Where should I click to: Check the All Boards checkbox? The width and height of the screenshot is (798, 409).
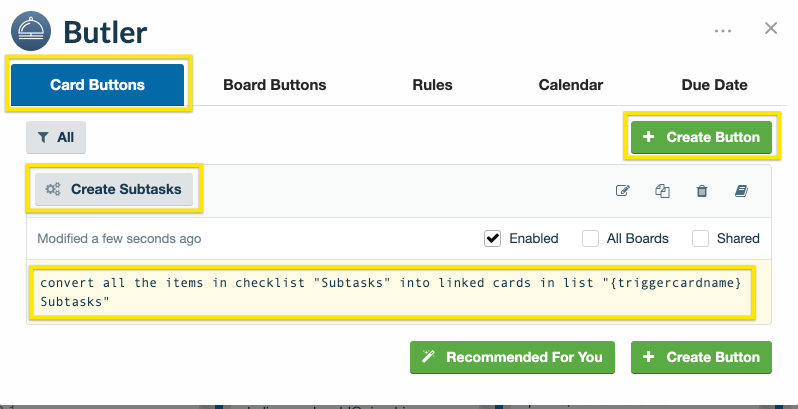tap(590, 239)
